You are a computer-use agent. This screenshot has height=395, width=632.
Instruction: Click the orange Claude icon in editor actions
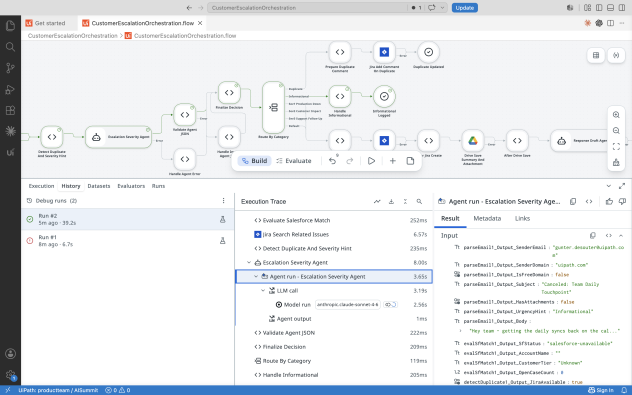pyautogui.click(x=588, y=23)
